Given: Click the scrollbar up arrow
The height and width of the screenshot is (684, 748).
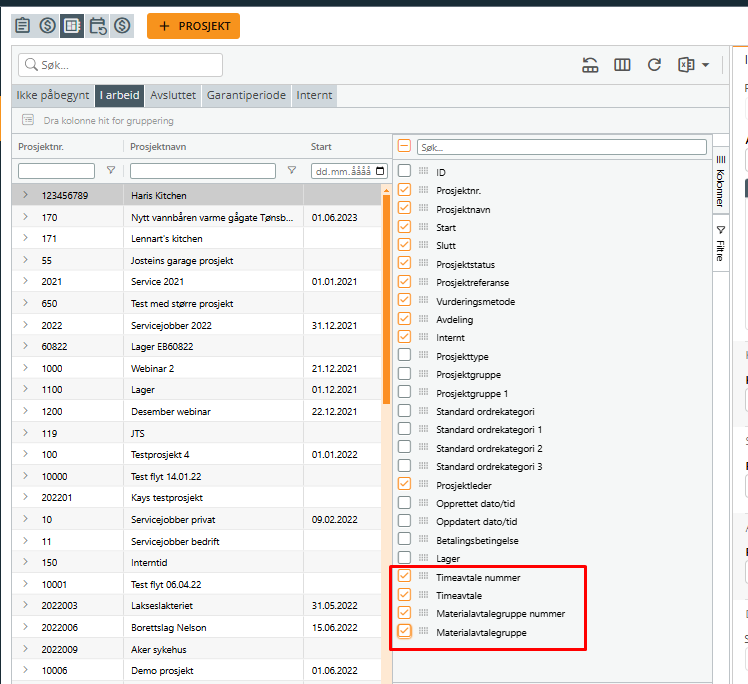Looking at the screenshot, I should (x=386, y=190).
